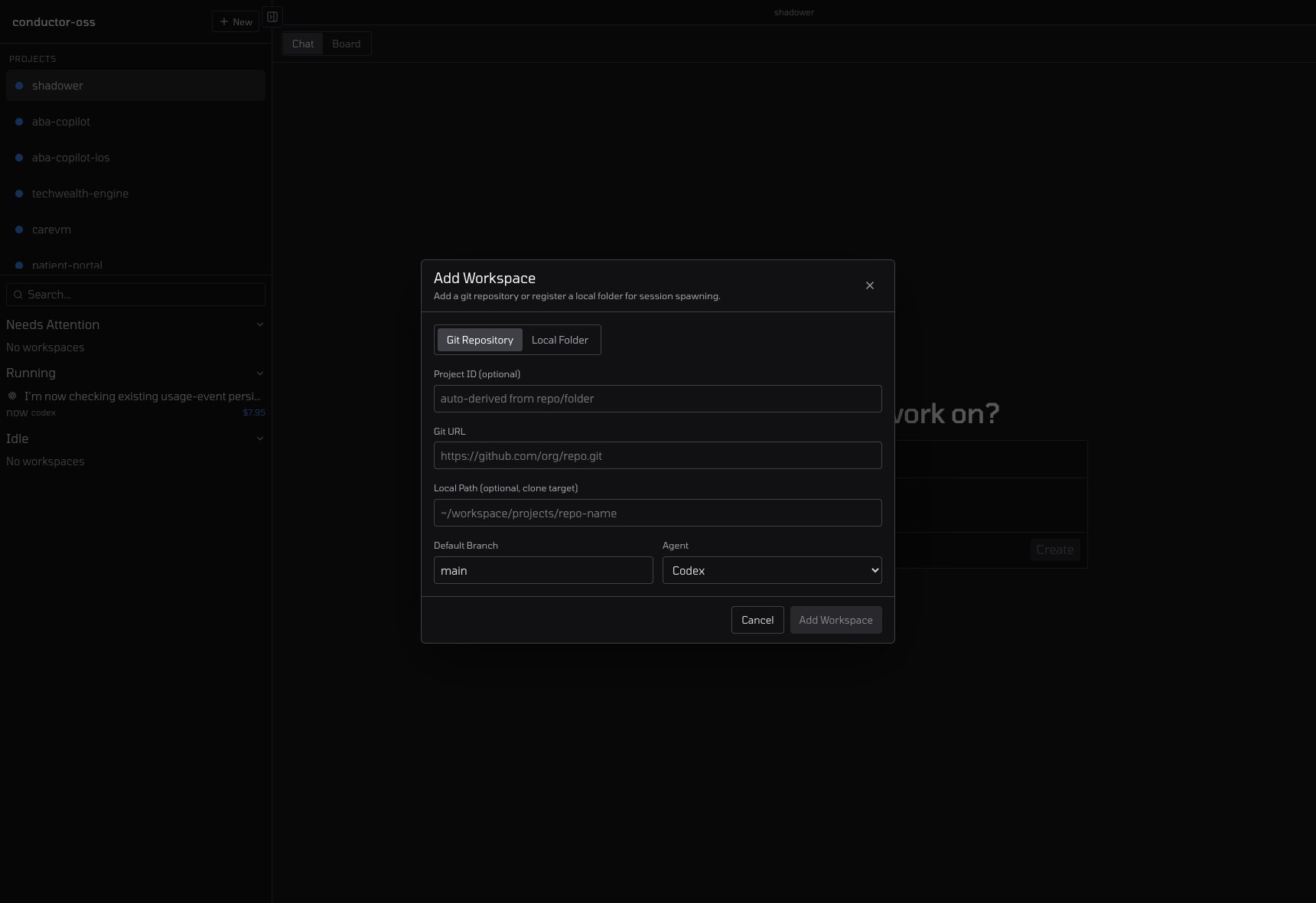Viewport: 1316px width, 903px height.
Task: Click the $7.95 cost label
Action: 254,412
